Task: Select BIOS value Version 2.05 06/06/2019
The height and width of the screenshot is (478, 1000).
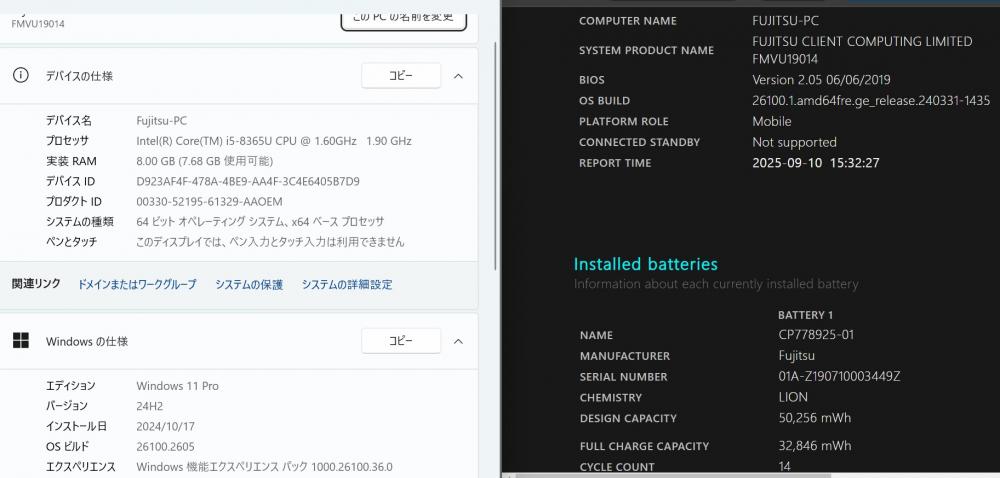Action: click(821, 80)
